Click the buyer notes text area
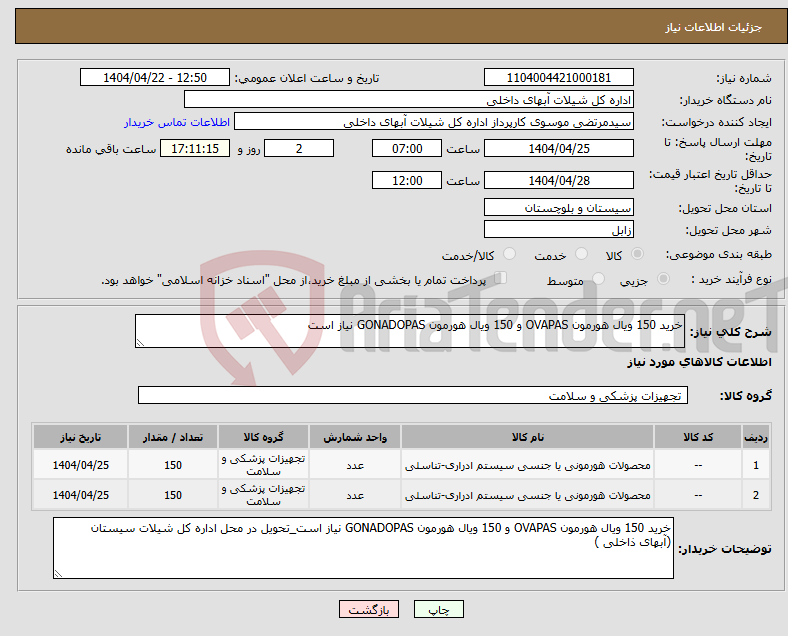This screenshot has height=636, width=788. [x=363, y=548]
